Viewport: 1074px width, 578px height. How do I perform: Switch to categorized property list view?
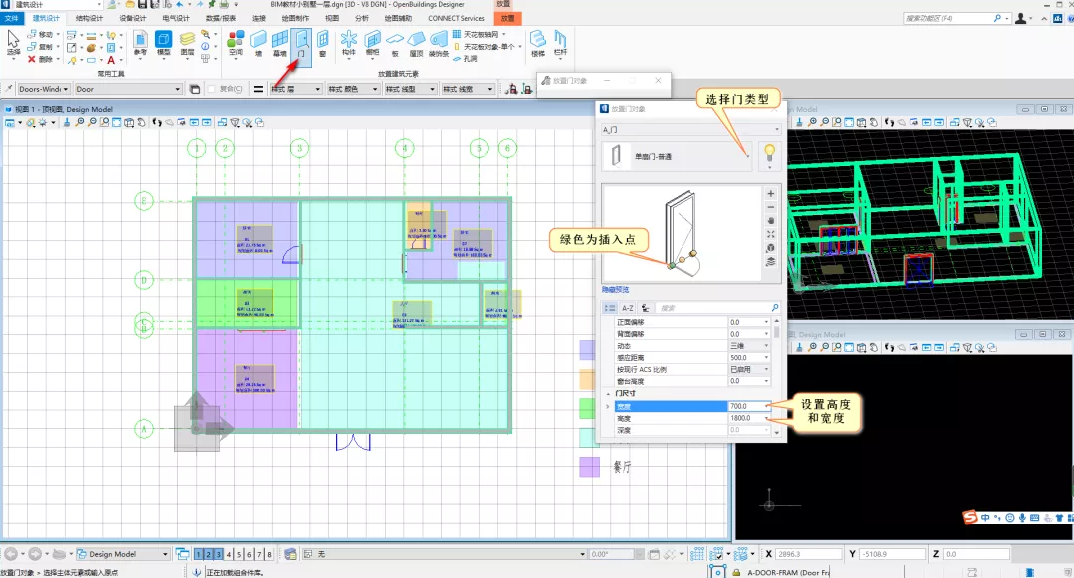(x=610, y=308)
